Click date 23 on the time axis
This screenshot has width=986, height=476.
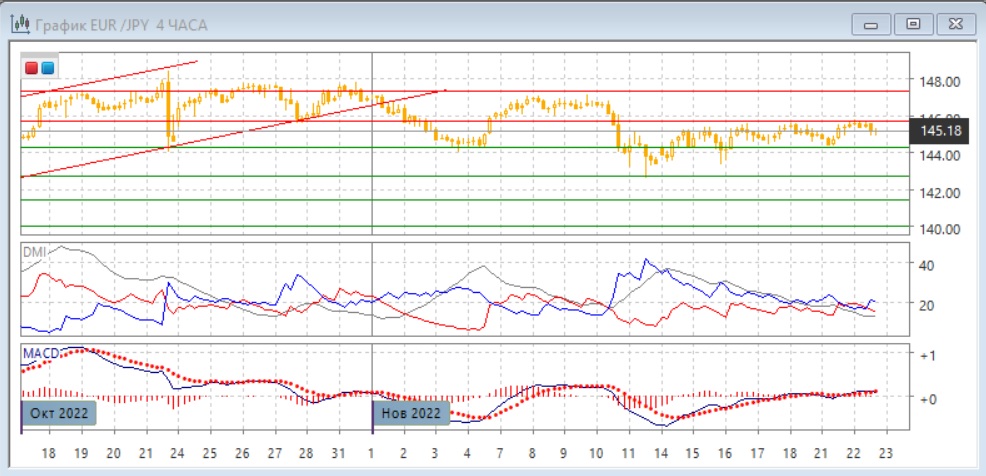[885, 453]
